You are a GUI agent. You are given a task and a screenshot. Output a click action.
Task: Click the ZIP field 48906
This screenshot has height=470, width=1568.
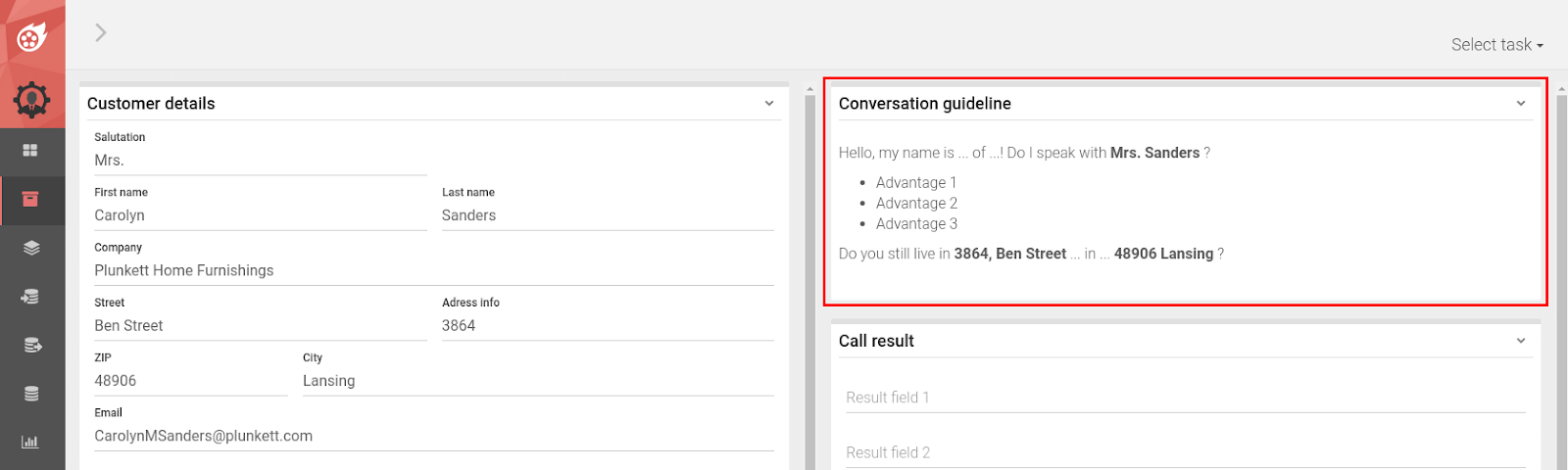click(x=191, y=381)
